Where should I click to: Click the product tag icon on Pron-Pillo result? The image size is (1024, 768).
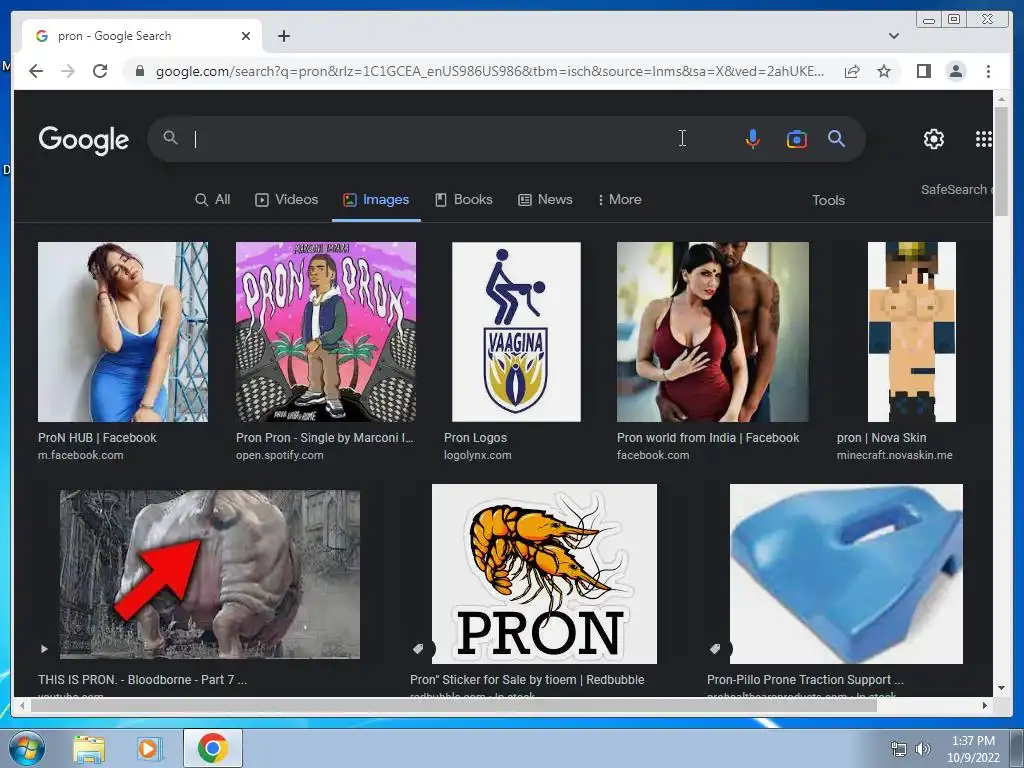click(715, 648)
